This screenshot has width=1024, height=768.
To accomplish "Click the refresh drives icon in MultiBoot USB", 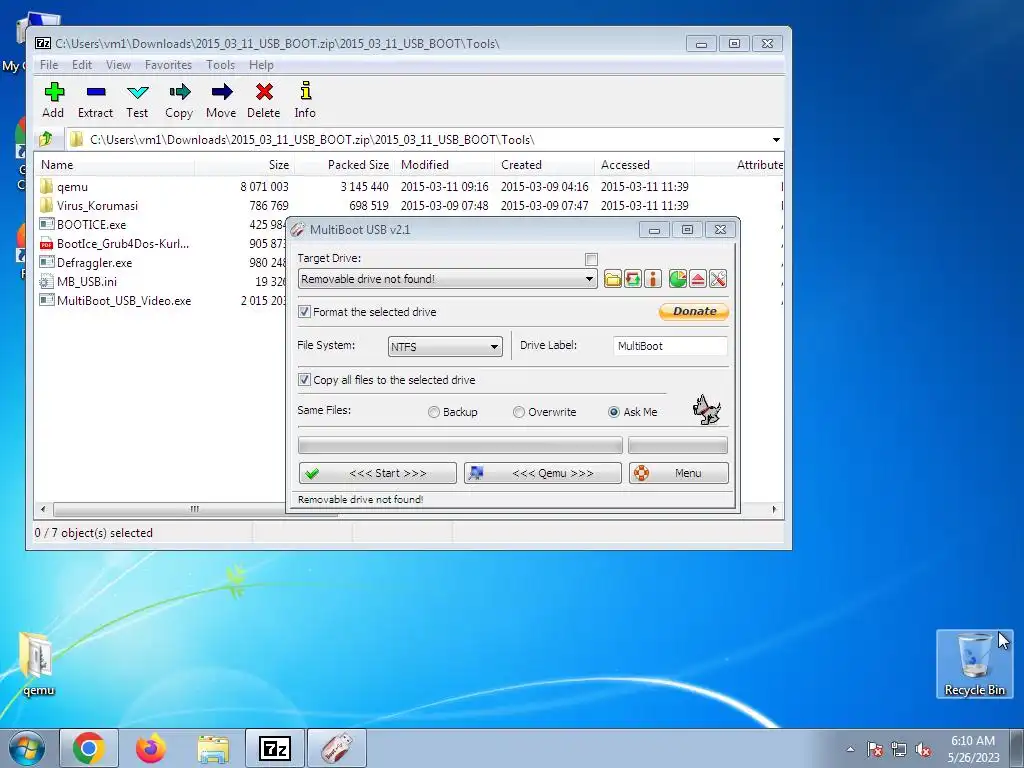I will [x=633, y=279].
